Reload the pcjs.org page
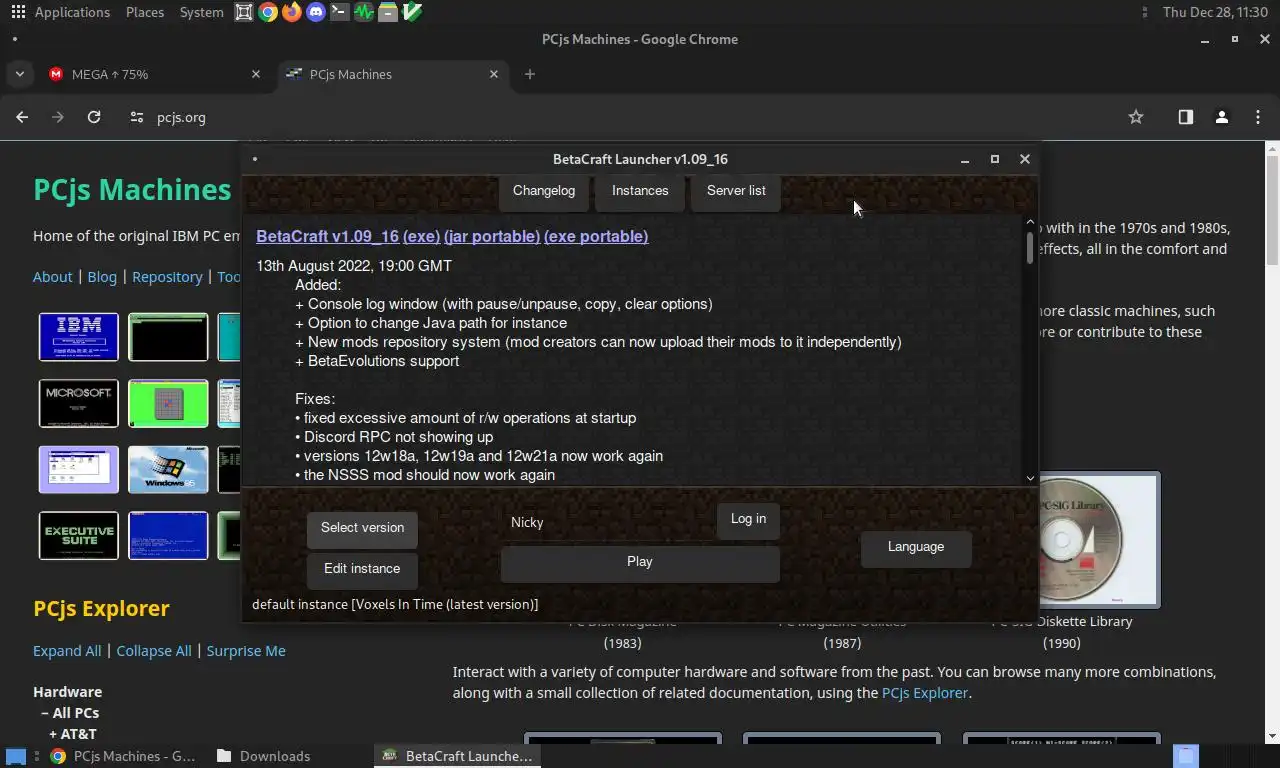Image resolution: width=1280 pixels, height=768 pixels. 94,117
